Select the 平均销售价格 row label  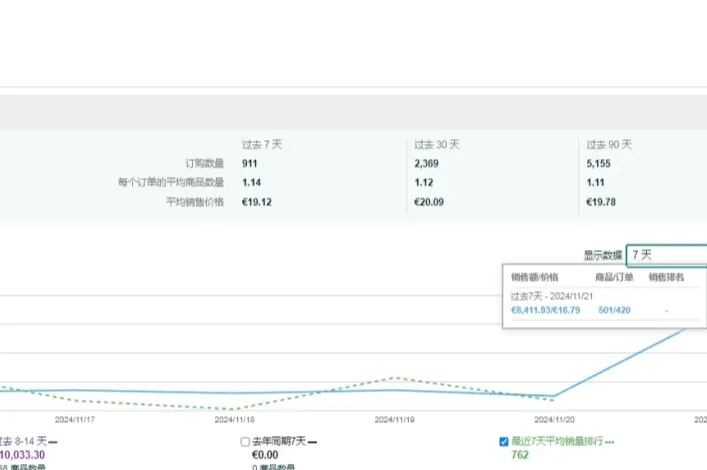click(x=195, y=202)
